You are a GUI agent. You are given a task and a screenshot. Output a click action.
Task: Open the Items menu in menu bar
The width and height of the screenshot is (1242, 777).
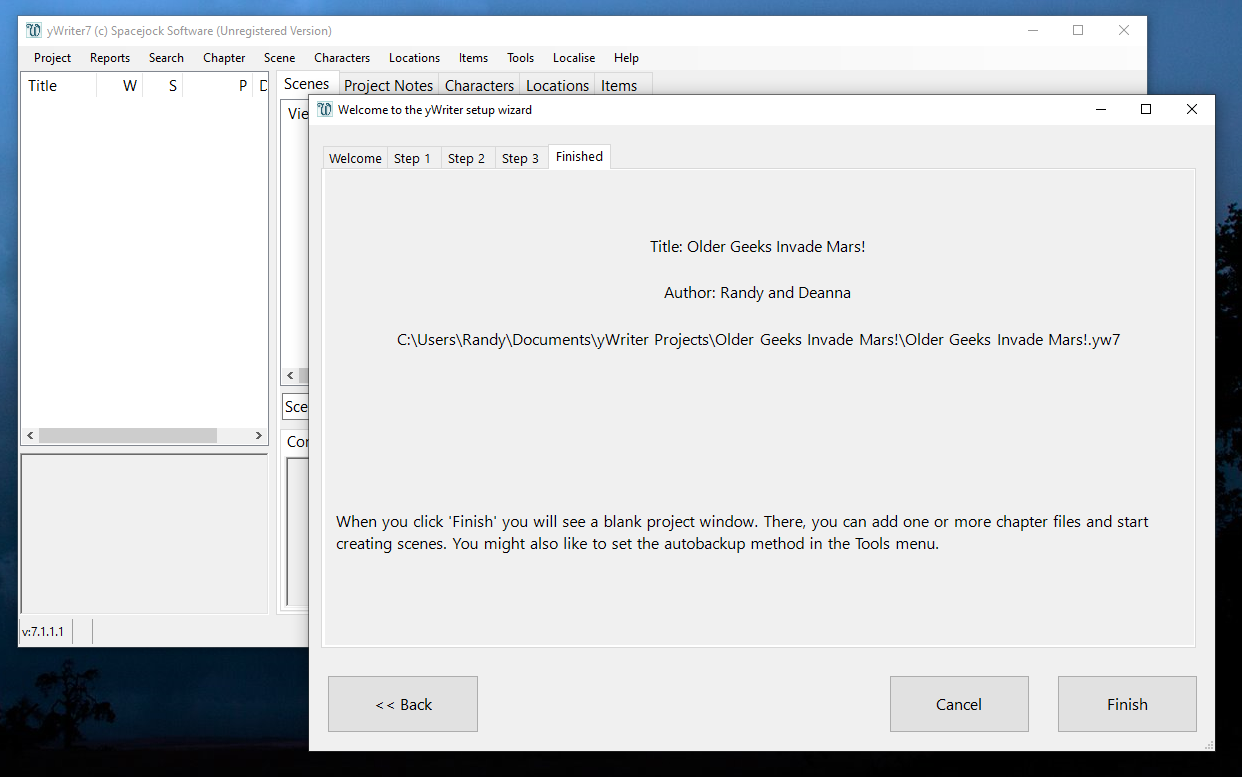click(473, 58)
